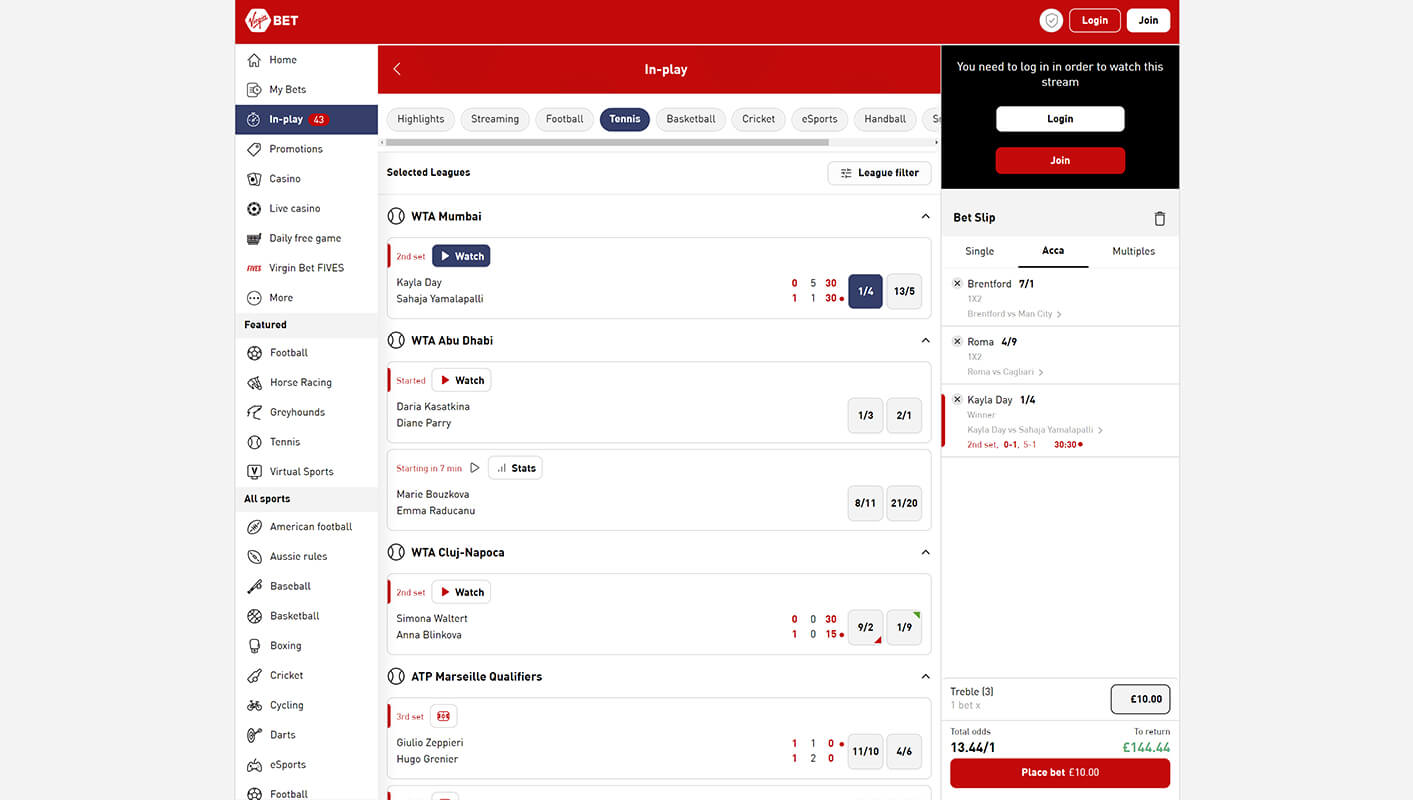
Task: Click Join in the top header
Action: coord(1148,20)
